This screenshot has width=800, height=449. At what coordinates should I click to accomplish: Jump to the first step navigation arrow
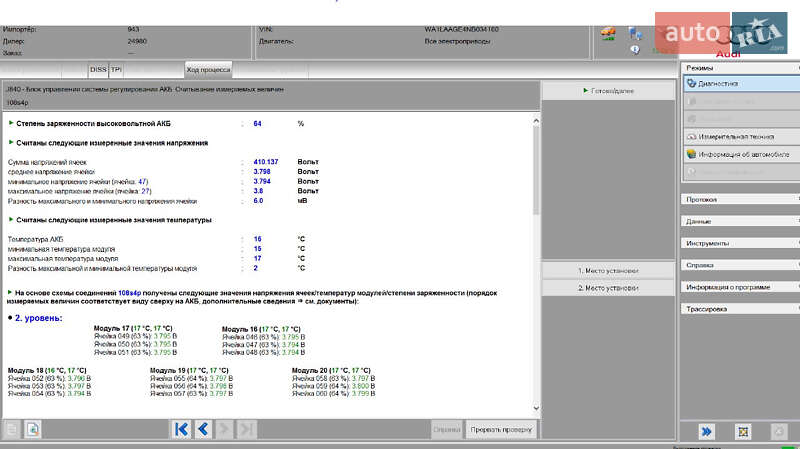(x=182, y=429)
